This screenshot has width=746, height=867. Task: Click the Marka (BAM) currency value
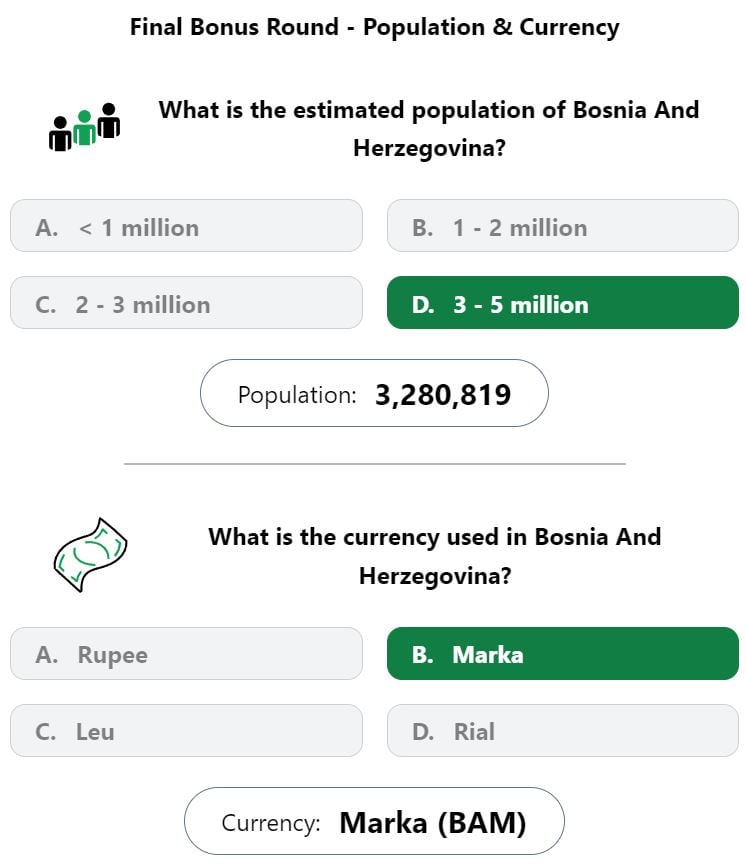point(432,823)
